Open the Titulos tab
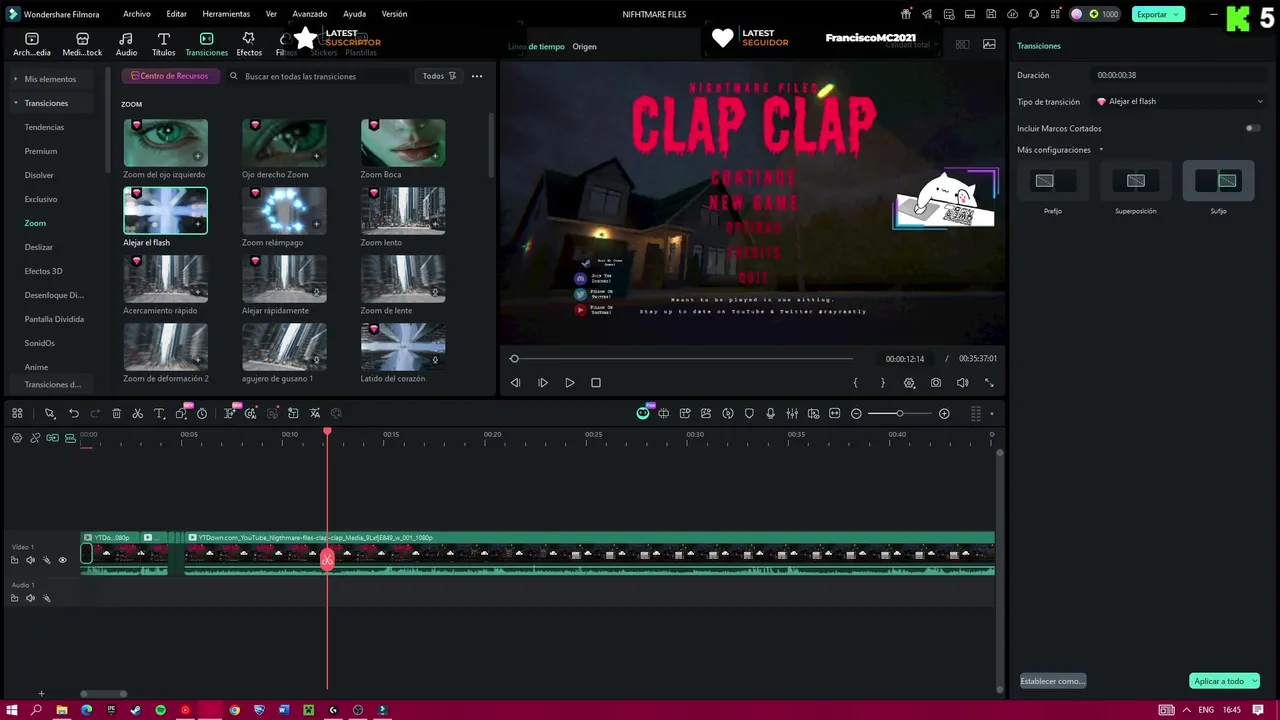 click(163, 44)
